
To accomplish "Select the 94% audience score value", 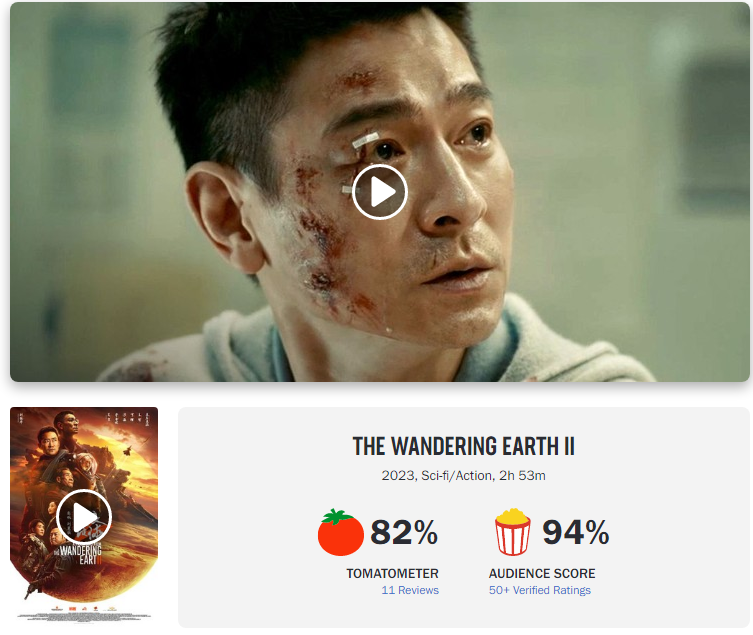I will [576, 532].
